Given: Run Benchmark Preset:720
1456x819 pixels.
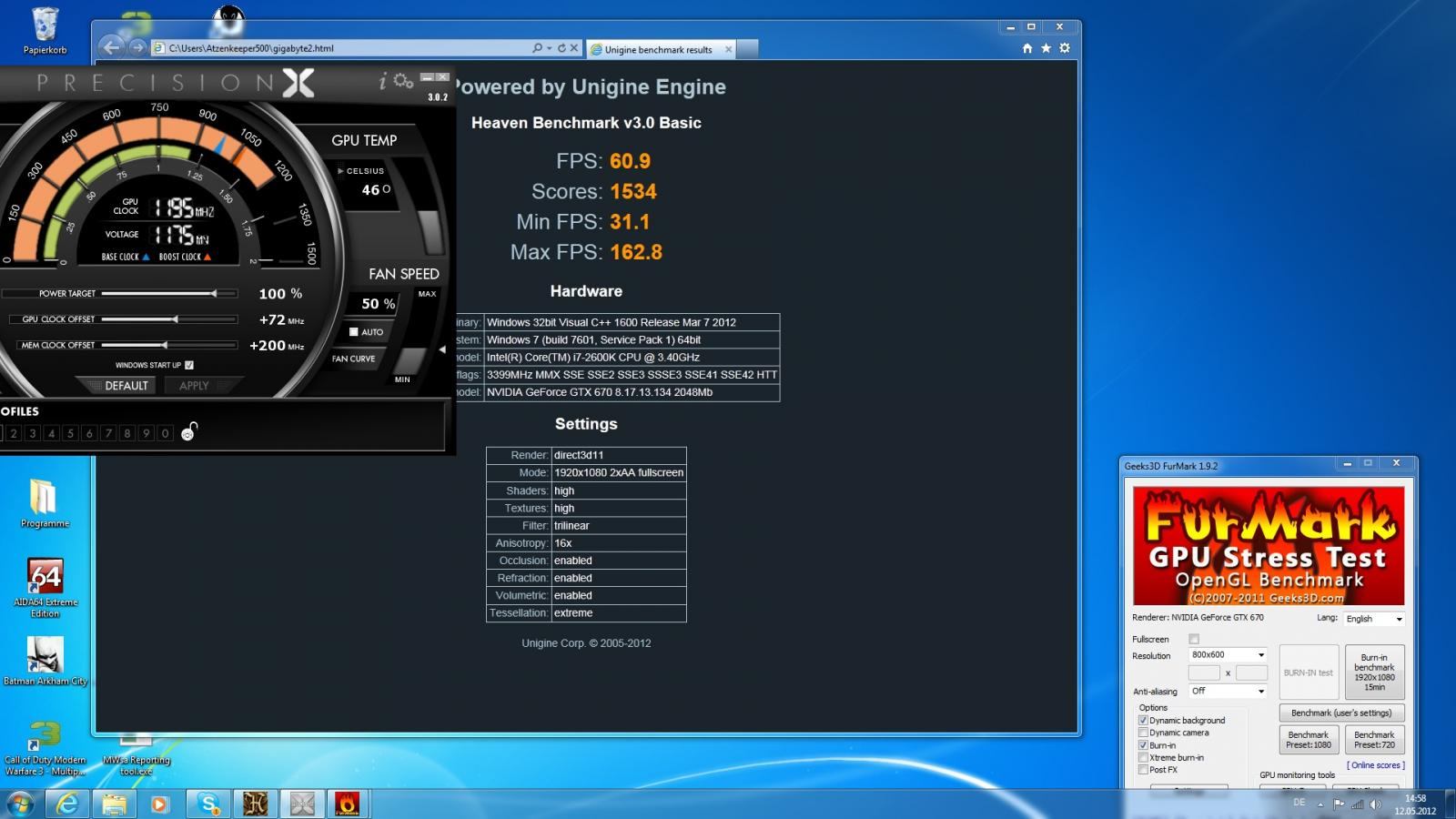Looking at the screenshot, I should coord(1374,740).
